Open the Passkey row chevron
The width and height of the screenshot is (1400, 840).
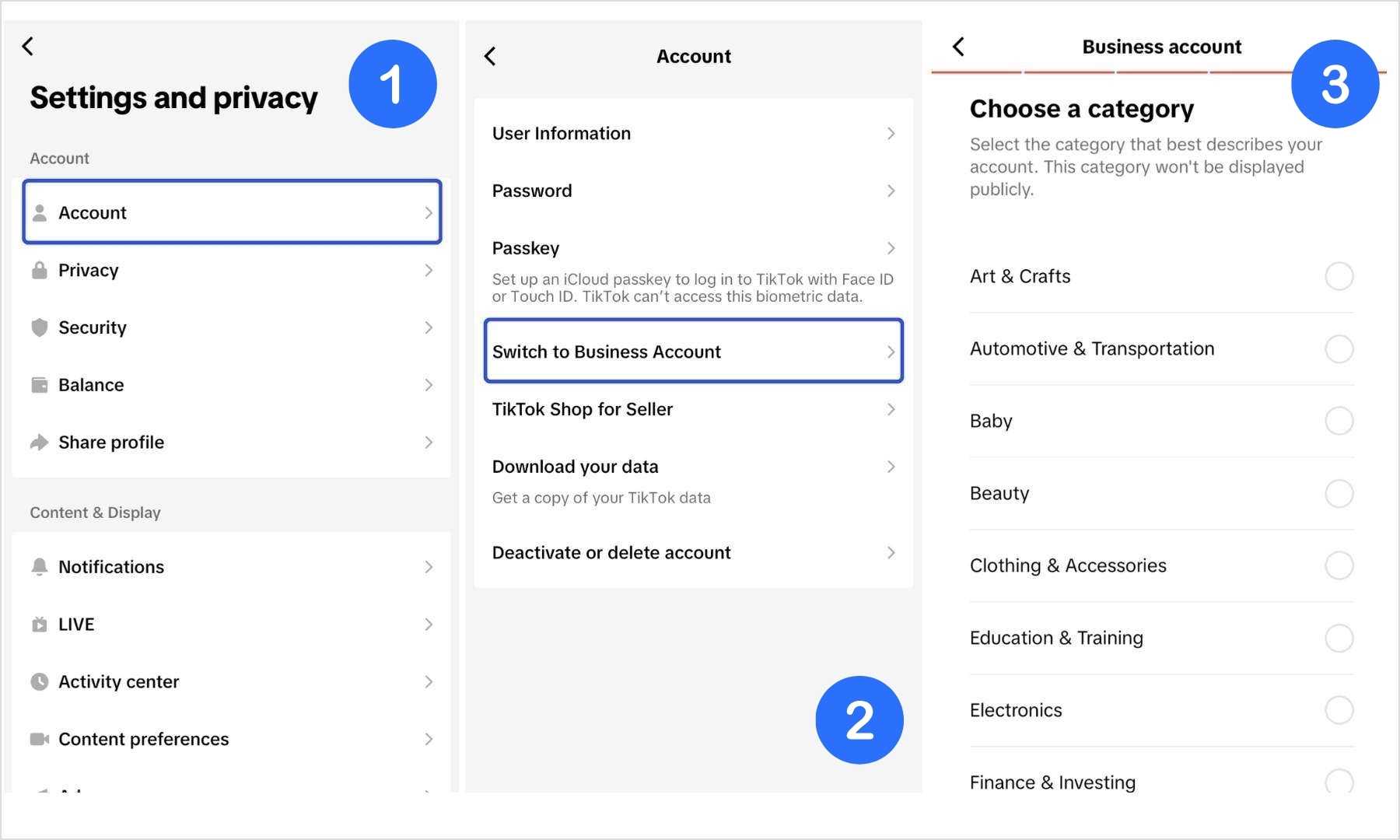coord(891,248)
